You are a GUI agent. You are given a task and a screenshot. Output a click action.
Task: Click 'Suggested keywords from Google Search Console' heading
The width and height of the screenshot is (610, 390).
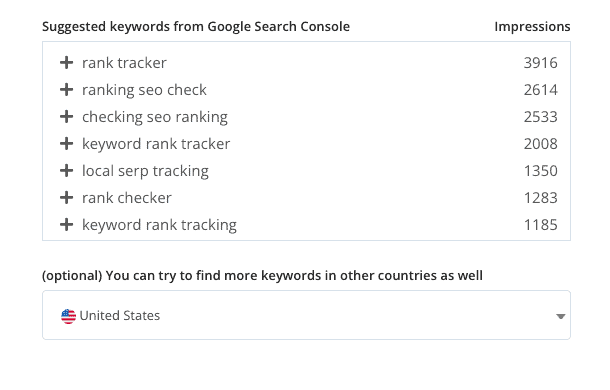point(196,26)
